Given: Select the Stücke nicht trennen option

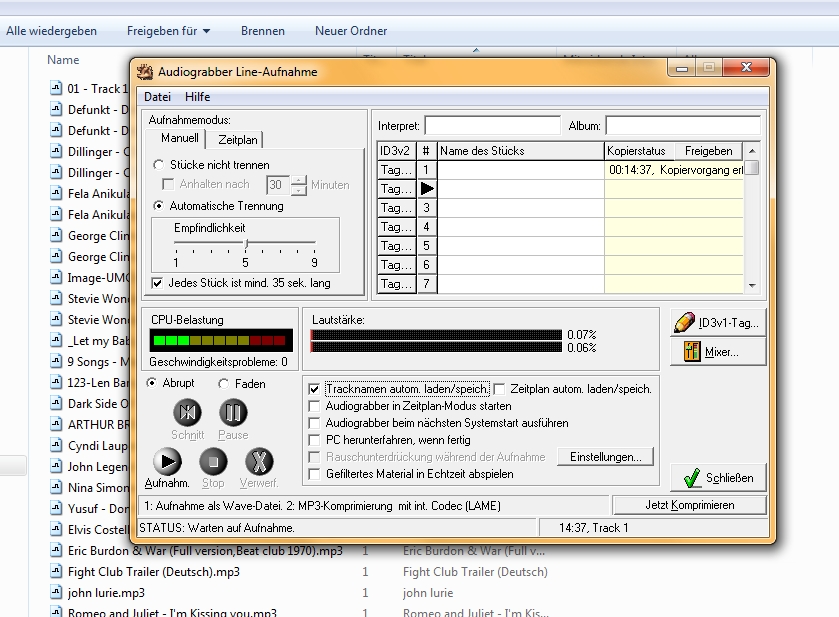Looking at the screenshot, I should (x=158, y=165).
